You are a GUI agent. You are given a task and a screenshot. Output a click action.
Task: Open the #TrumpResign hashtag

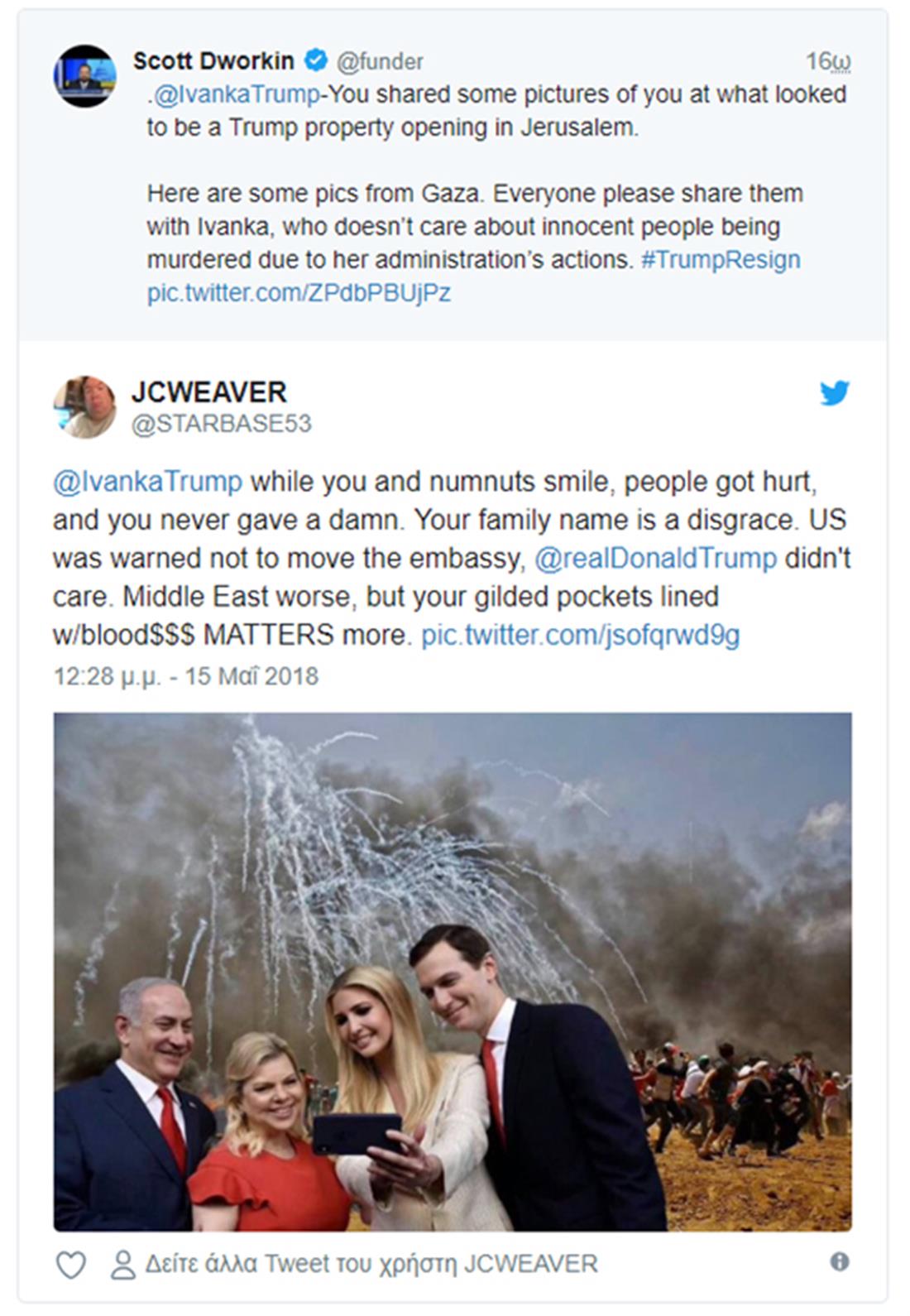(721, 260)
